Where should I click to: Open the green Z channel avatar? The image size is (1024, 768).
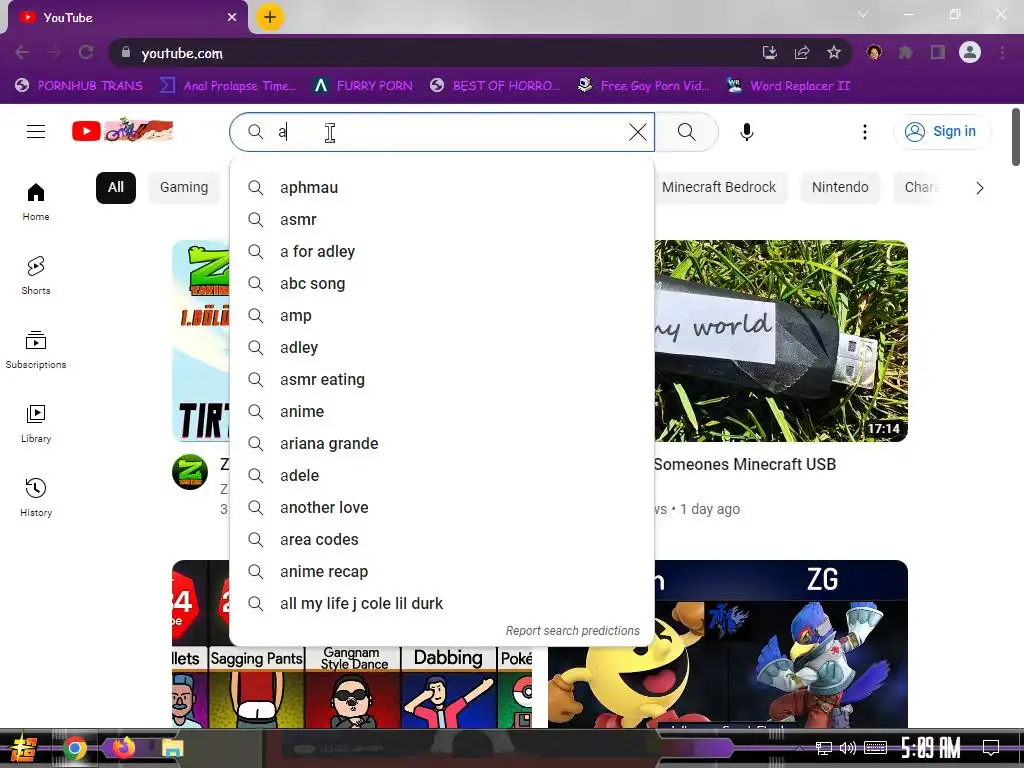[190, 472]
